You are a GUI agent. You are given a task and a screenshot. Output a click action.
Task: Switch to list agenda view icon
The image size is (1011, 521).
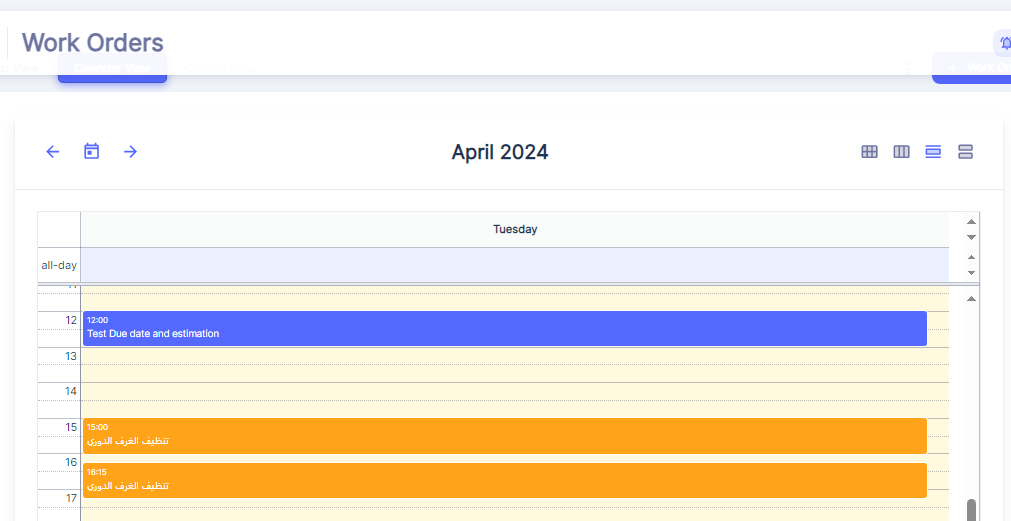click(965, 152)
